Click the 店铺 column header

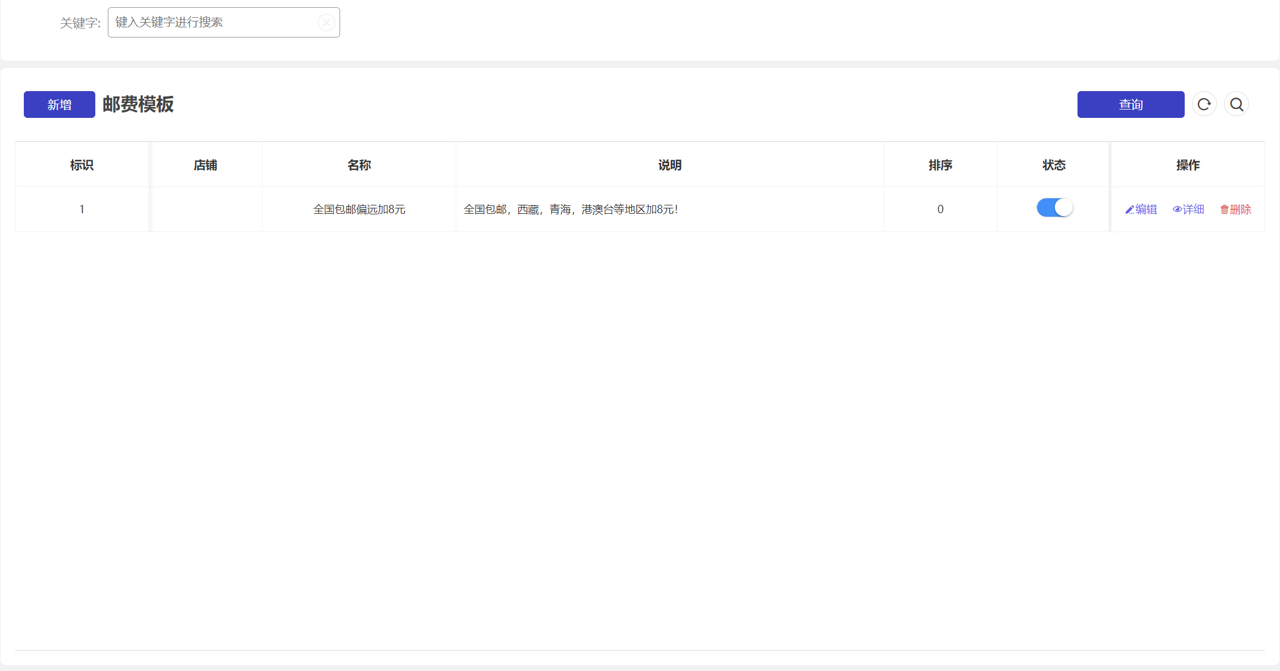[x=206, y=165]
